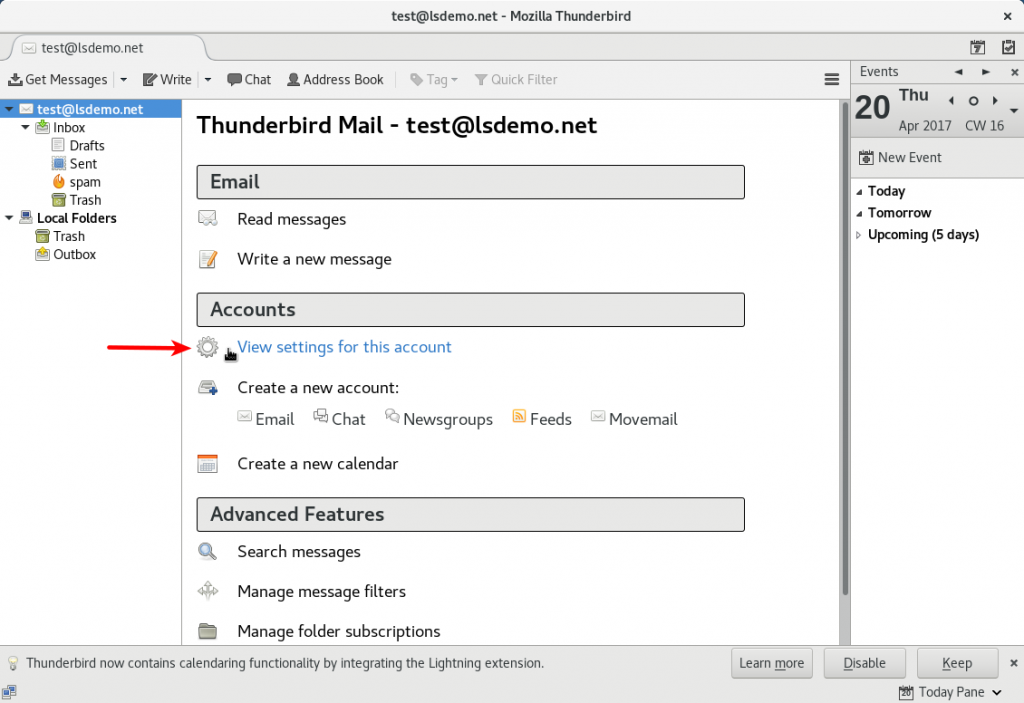Viewport: 1024px width, 703px height.
Task: Open the Write button dropdown arrow
Action: [208, 80]
